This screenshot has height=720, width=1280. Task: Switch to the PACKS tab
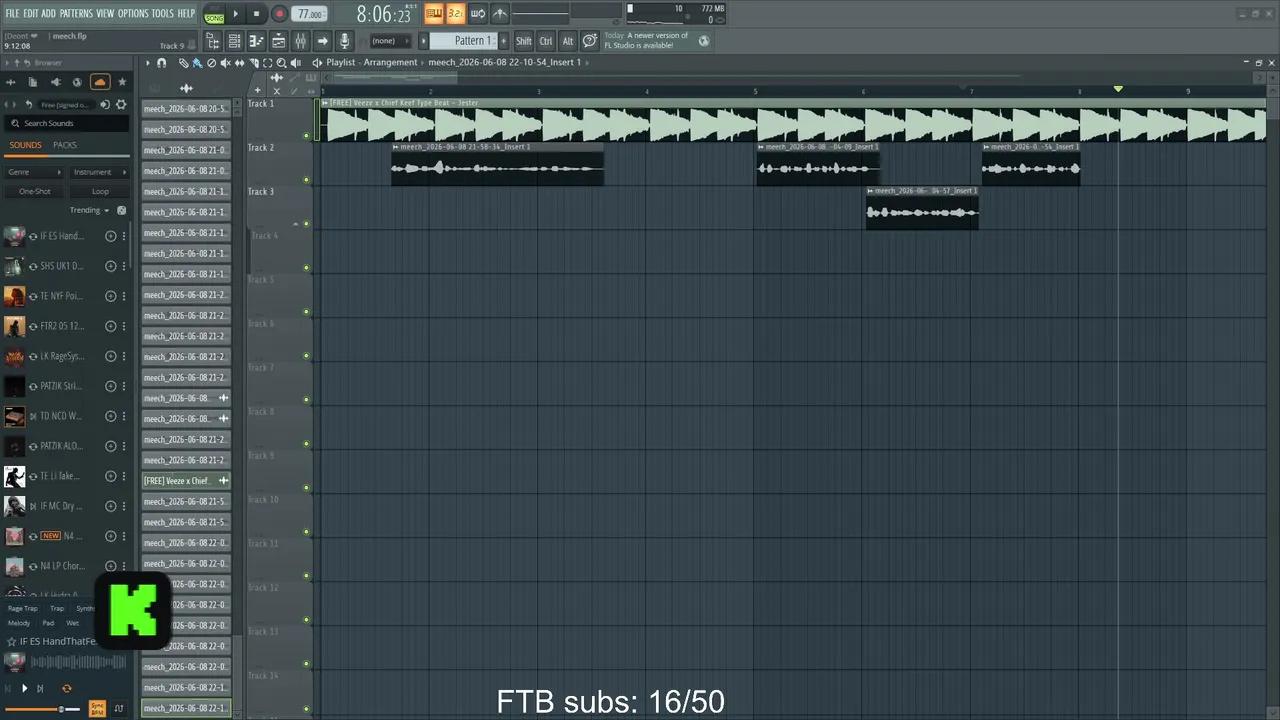[65, 145]
